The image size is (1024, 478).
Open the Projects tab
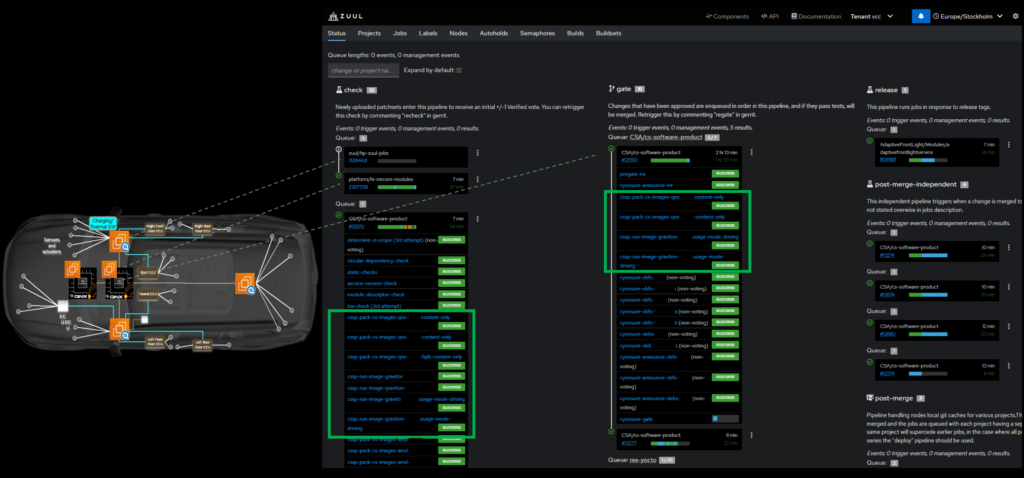pos(369,33)
